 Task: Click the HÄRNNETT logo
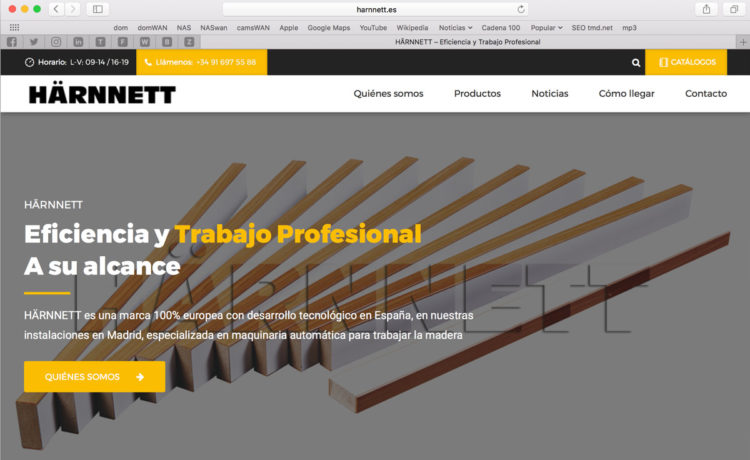(102, 93)
